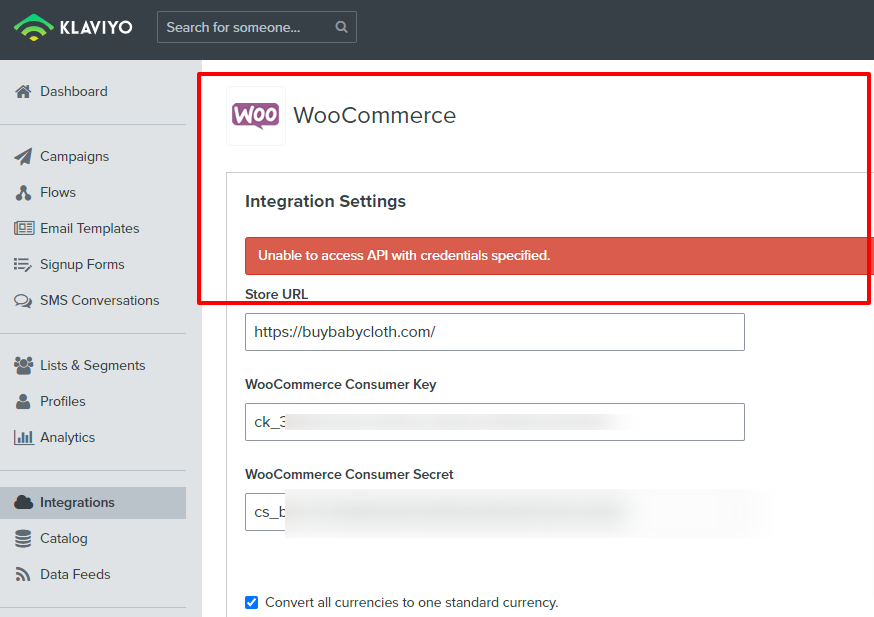Click the Dashboard home icon
This screenshot has width=874, height=617.
click(x=23, y=91)
